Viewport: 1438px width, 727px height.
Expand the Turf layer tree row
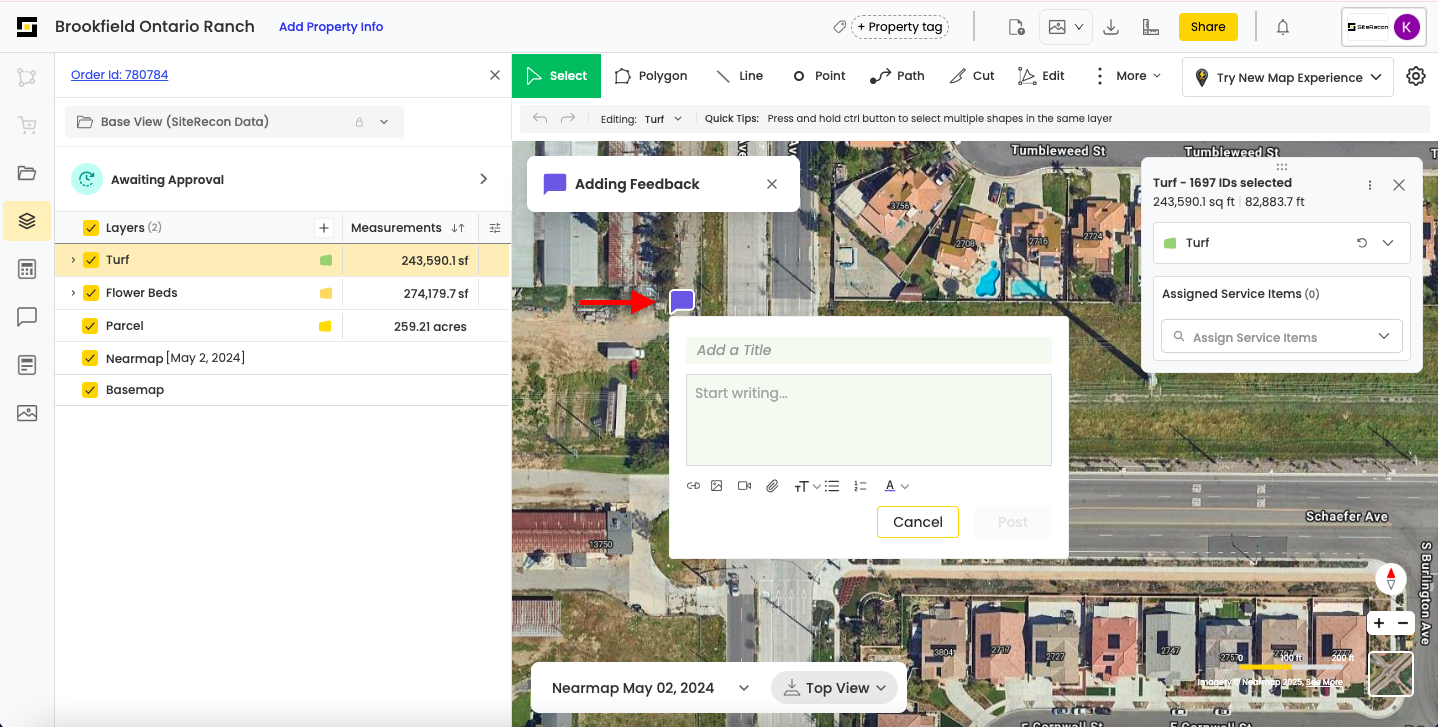tap(73, 260)
